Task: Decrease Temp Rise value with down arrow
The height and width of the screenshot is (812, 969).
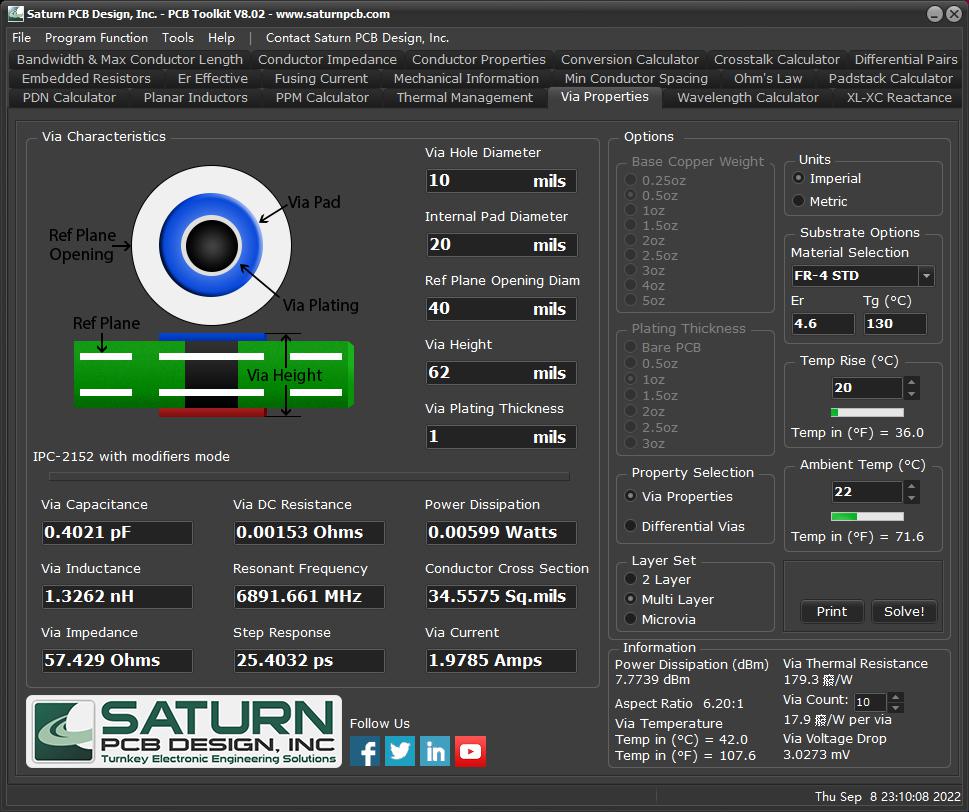Action: click(911, 394)
